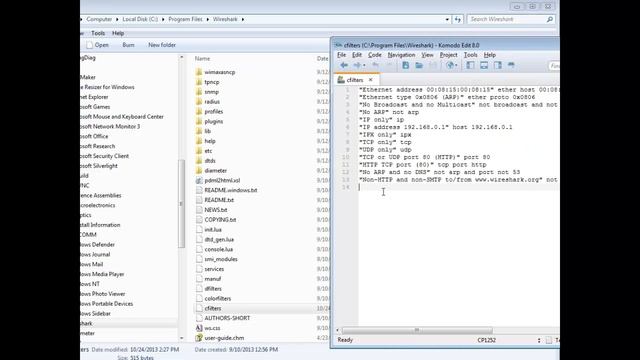Screen dimensions: 640x360
Task: Open Komodo's Code menu
Action: click(375, 55)
